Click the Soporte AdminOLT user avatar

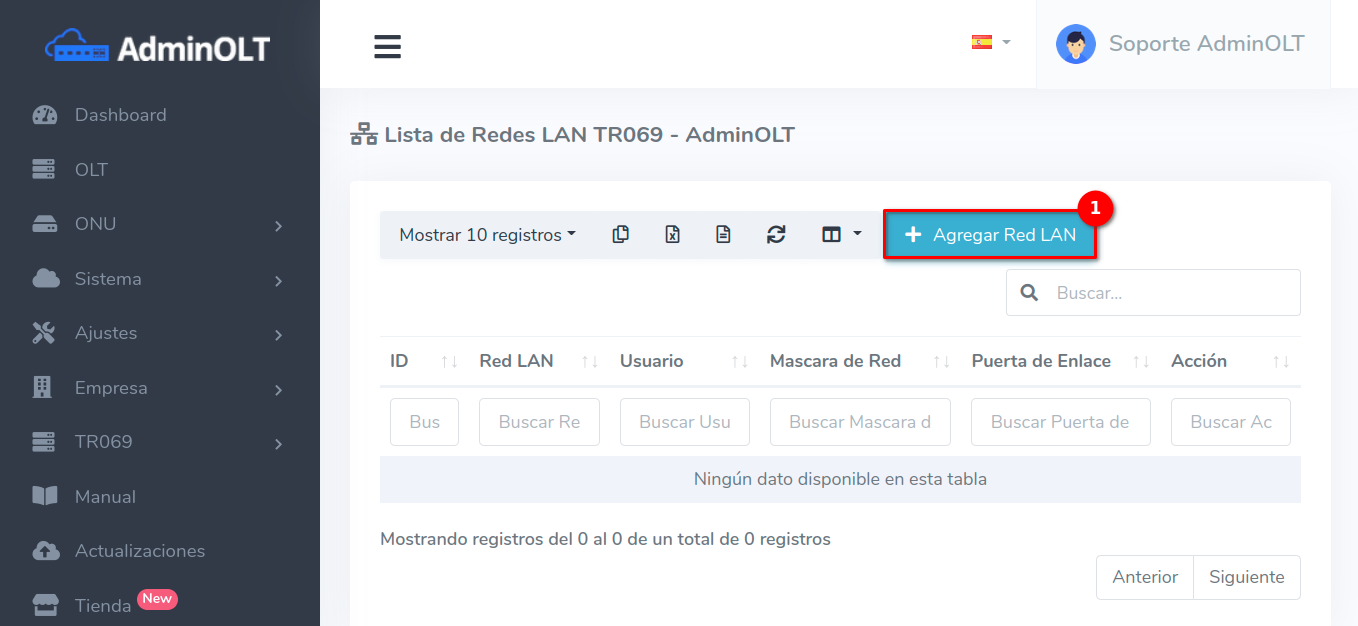pos(1075,44)
